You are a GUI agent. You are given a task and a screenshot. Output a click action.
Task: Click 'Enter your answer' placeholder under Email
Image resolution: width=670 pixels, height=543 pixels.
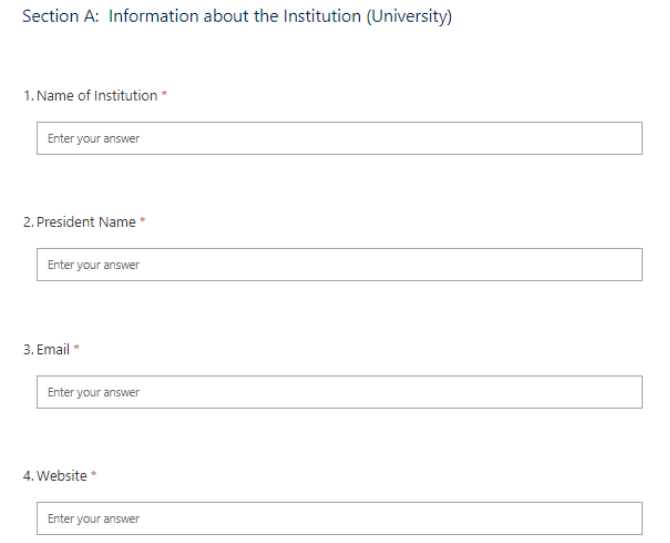(x=94, y=392)
